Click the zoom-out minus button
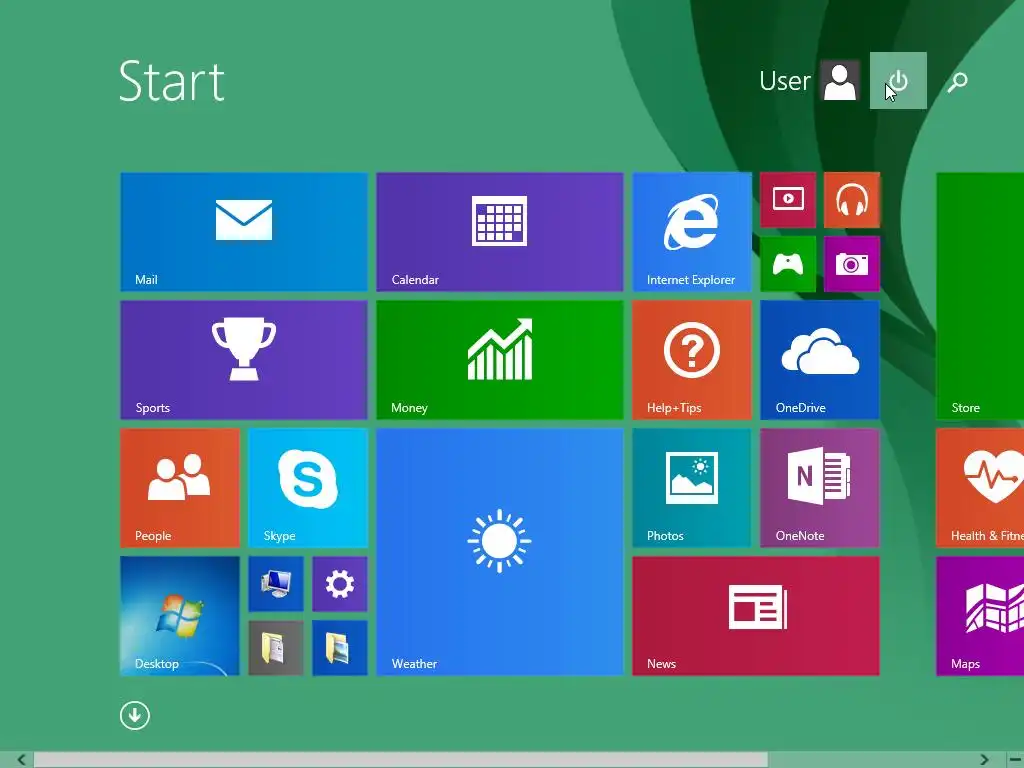This screenshot has height=768, width=1024. point(1016,760)
